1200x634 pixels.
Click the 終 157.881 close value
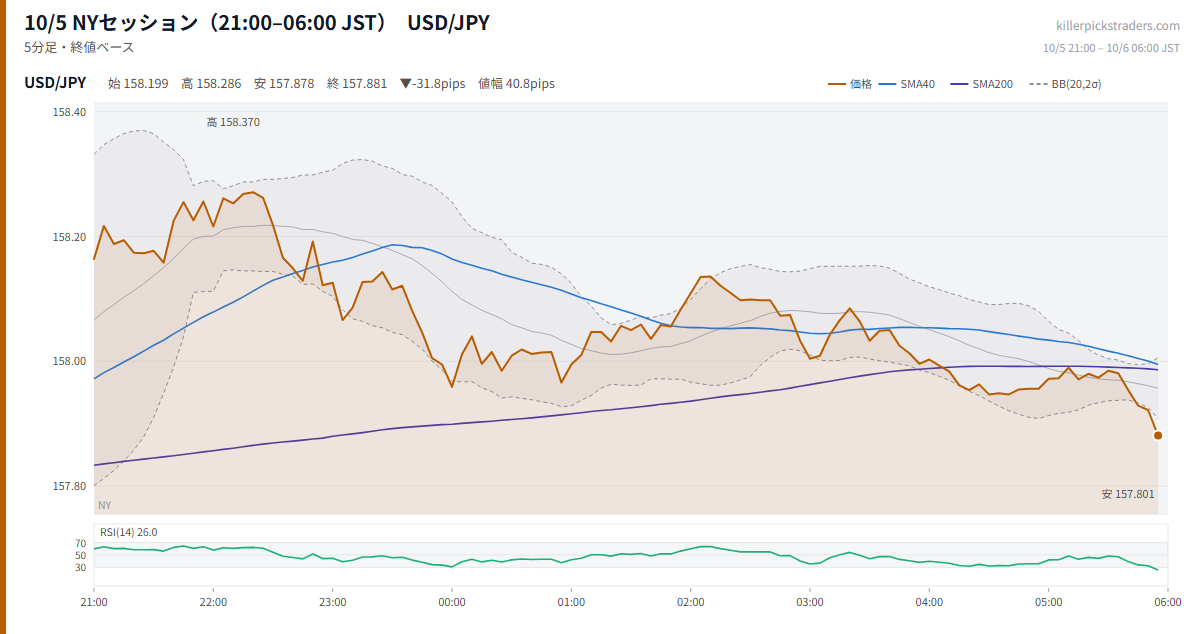357,84
